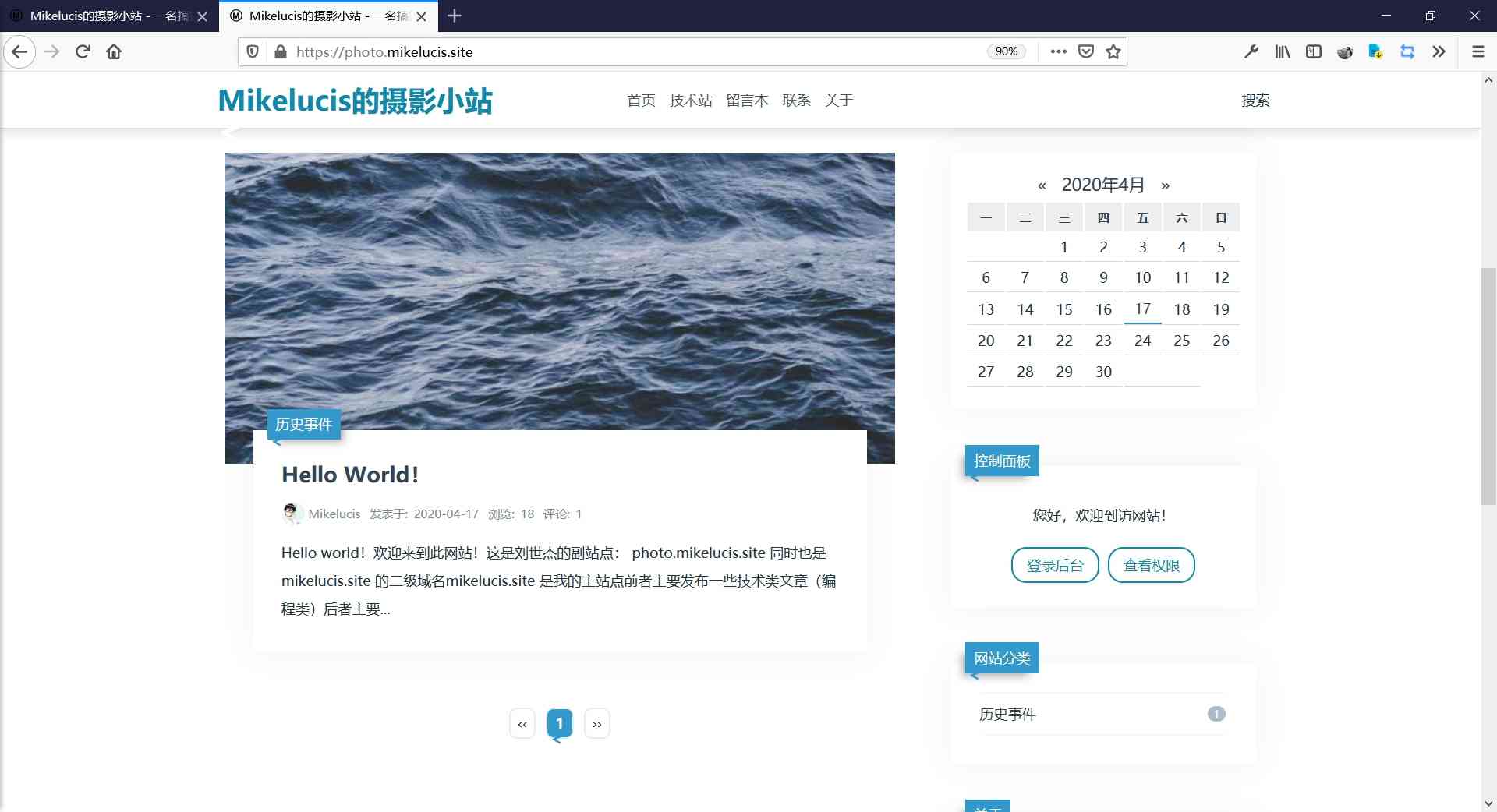Screen dimensions: 1497x812
Task: Open a new browser tab
Action: pos(455,16)
